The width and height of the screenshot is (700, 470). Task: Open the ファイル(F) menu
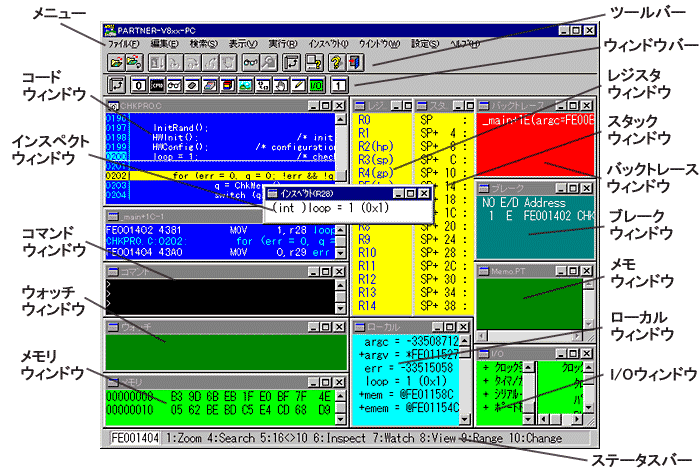(123, 44)
